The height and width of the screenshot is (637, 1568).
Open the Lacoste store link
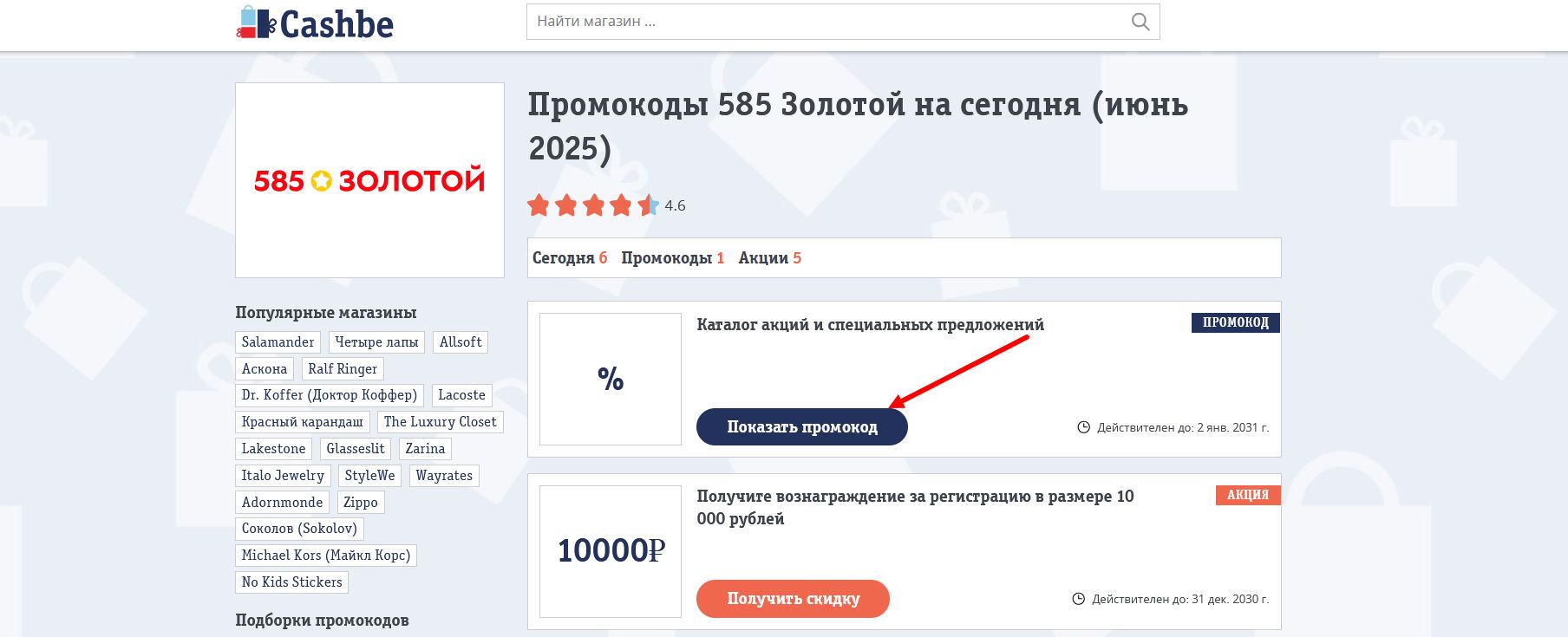click(461, 395)
